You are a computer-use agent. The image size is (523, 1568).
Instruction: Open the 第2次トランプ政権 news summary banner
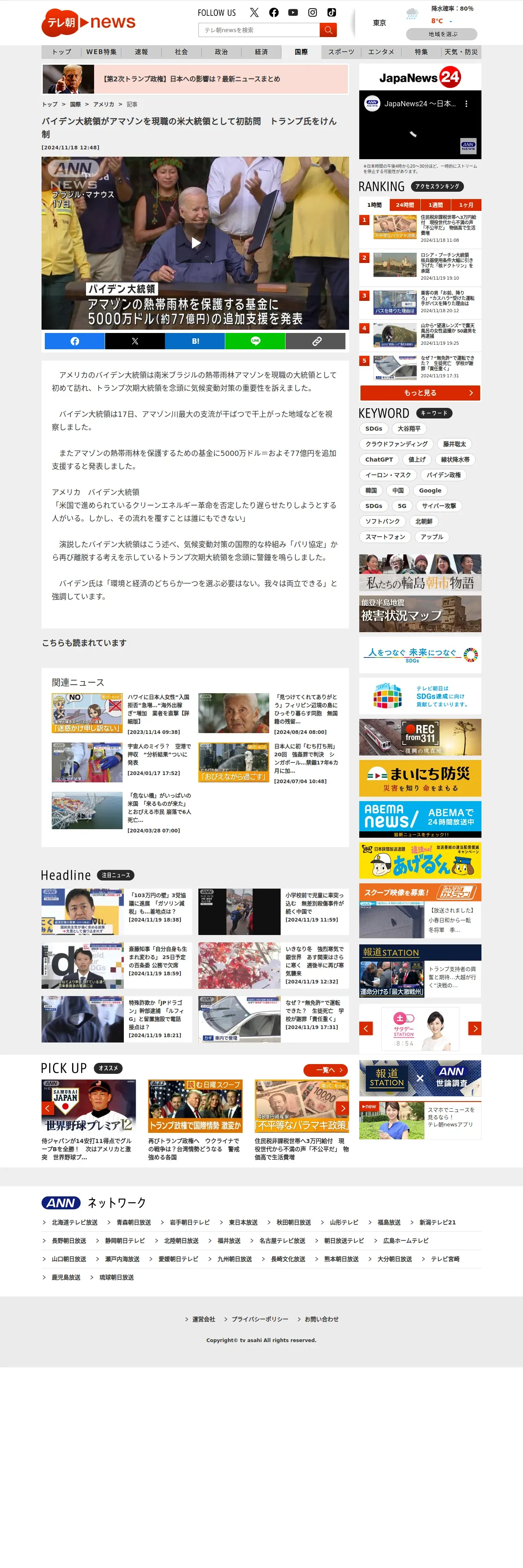[x=195, y=79]
